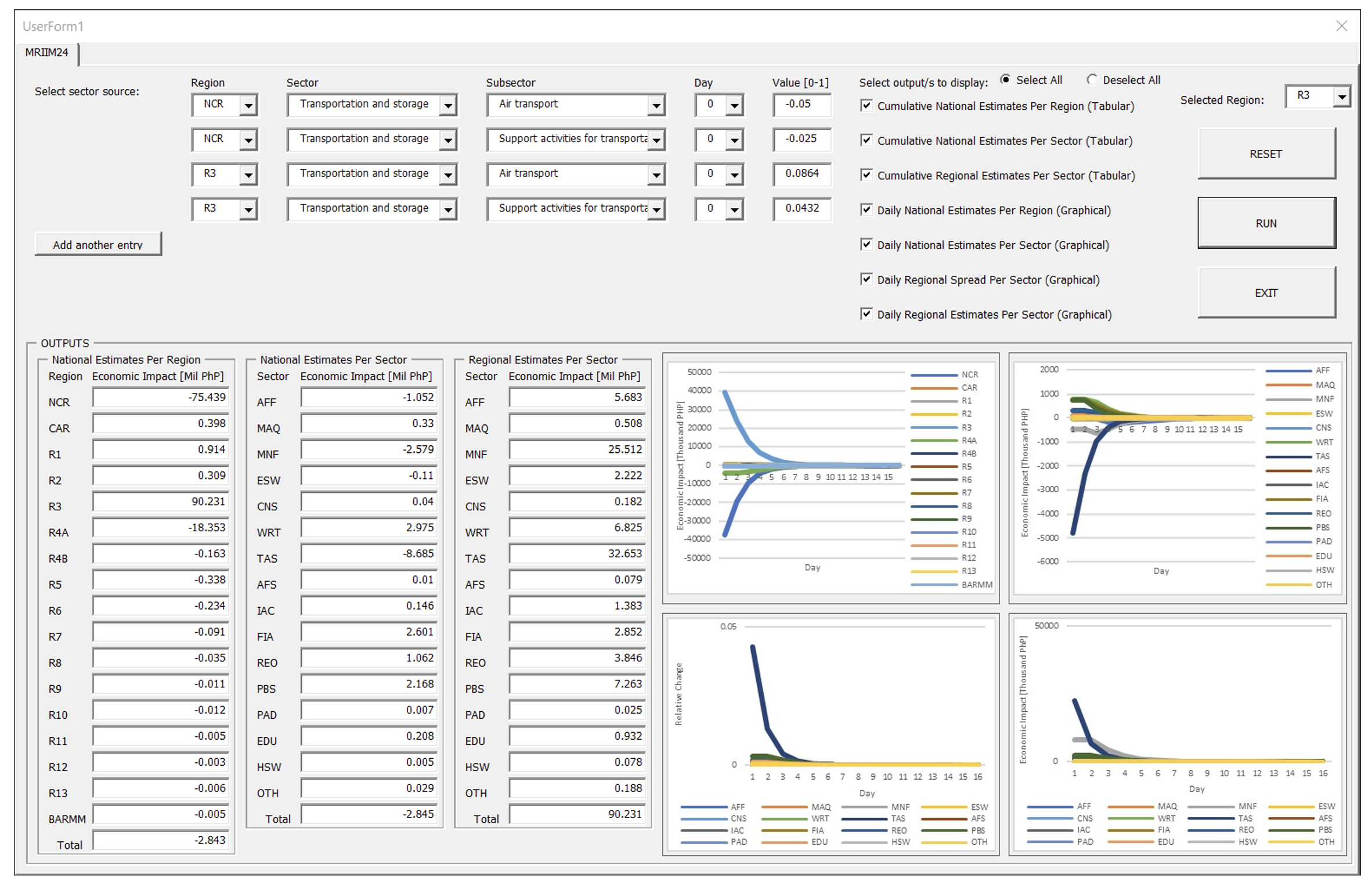Screen dimensions: 1372x879
Task: Click the EXIT button
Action: click(x=1266, y=293)
